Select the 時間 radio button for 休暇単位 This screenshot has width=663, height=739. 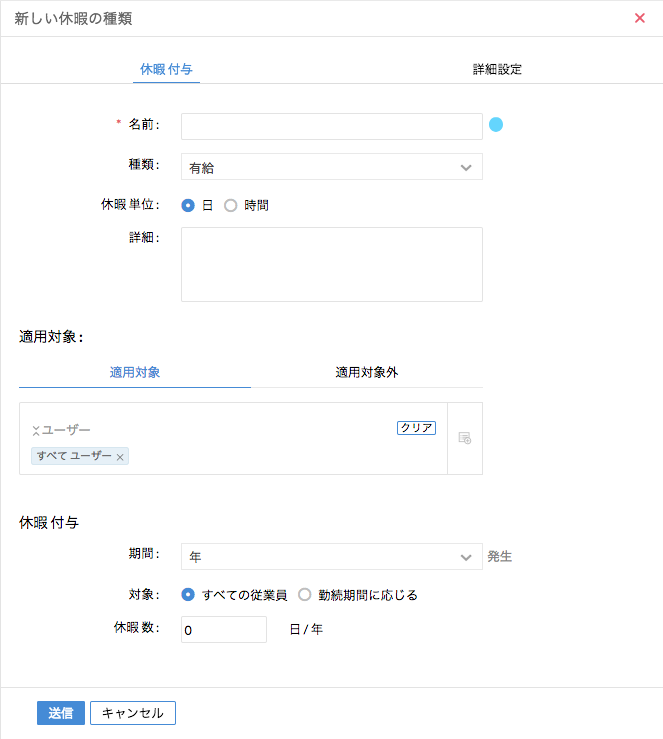click(230, 205)
